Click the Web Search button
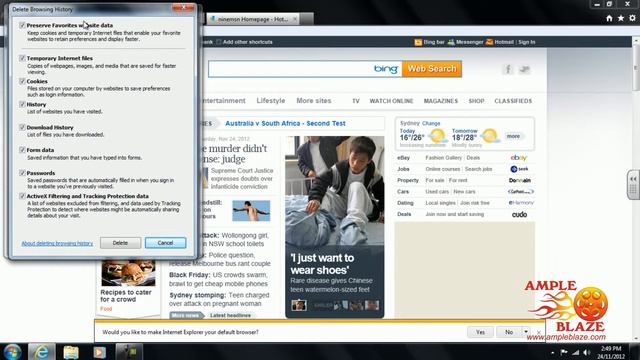Image resolution: width=640 pixels, height=360 pixels. coord(432,69)
